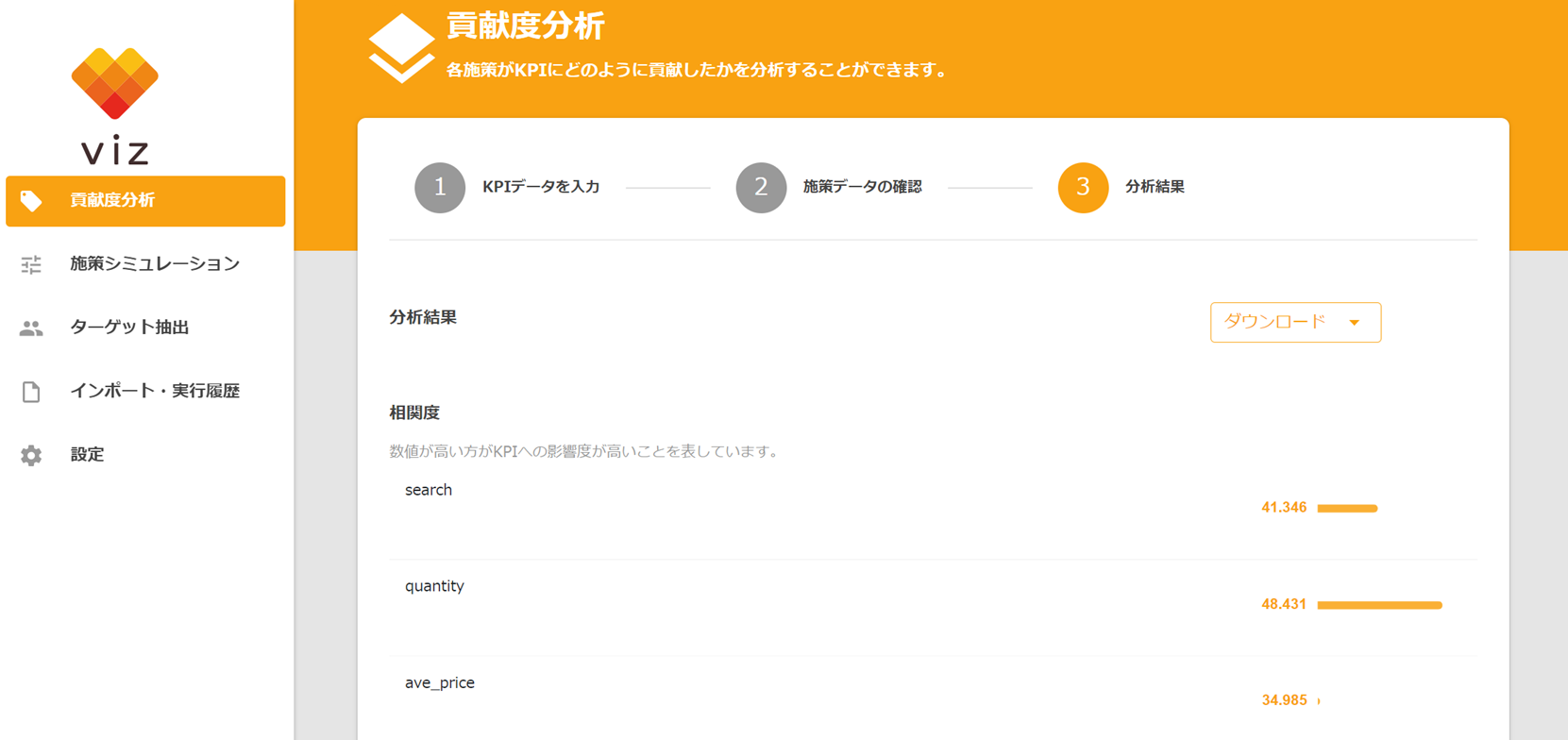Select step 3 circle 分析結果
Screen dimensions: 1568x740
coord(1083,187)
